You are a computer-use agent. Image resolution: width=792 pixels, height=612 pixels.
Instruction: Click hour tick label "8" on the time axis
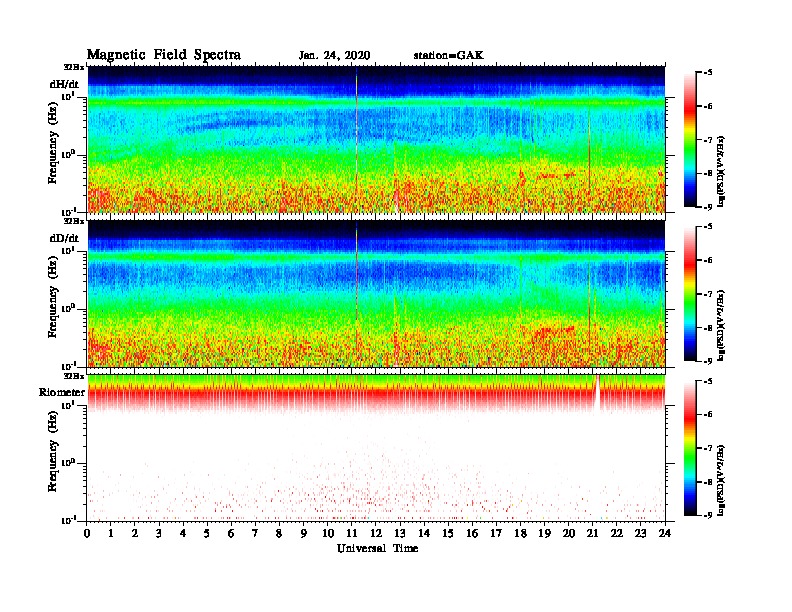pos(279,533)
